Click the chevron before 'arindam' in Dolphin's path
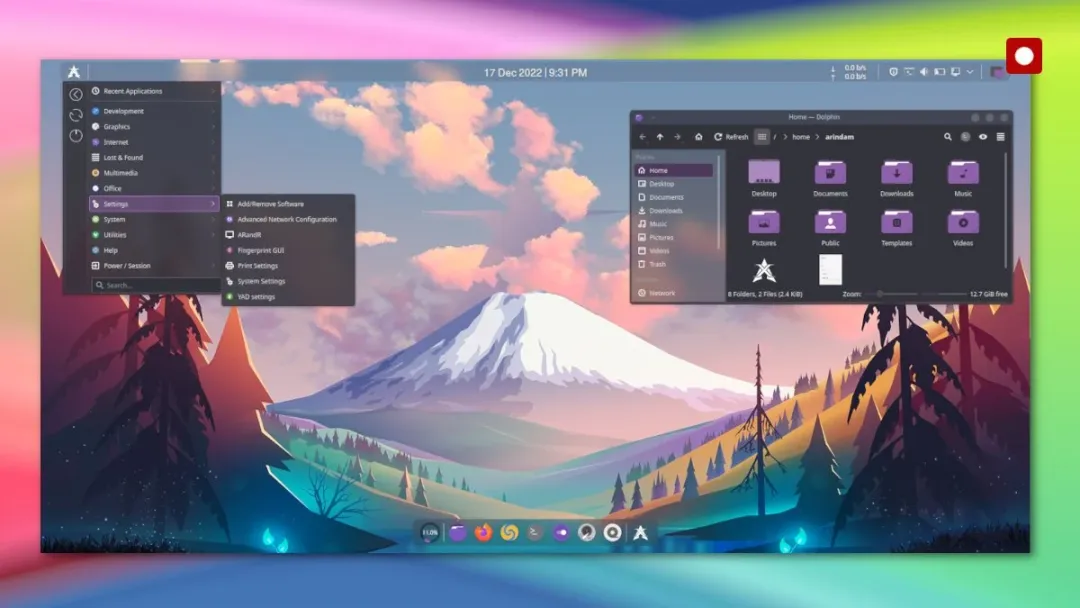The width and height of the screenshot is (1080, 608). tap(818, 137)
